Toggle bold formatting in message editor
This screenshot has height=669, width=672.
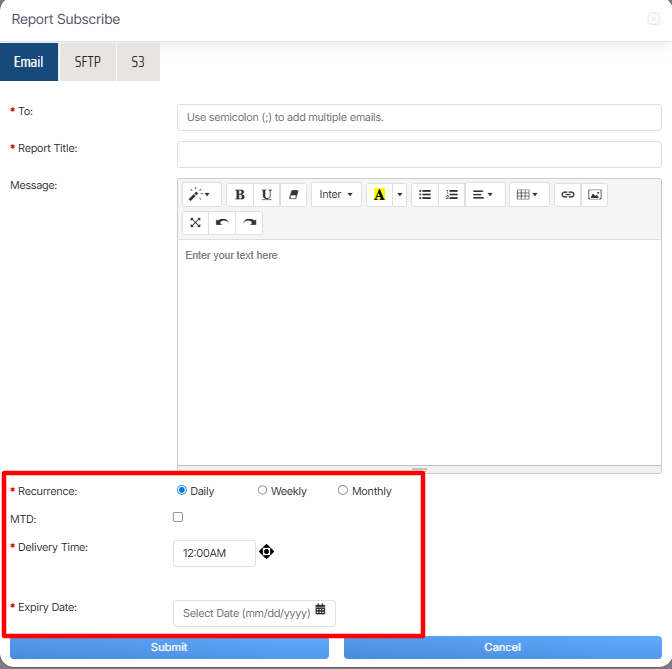239,195
